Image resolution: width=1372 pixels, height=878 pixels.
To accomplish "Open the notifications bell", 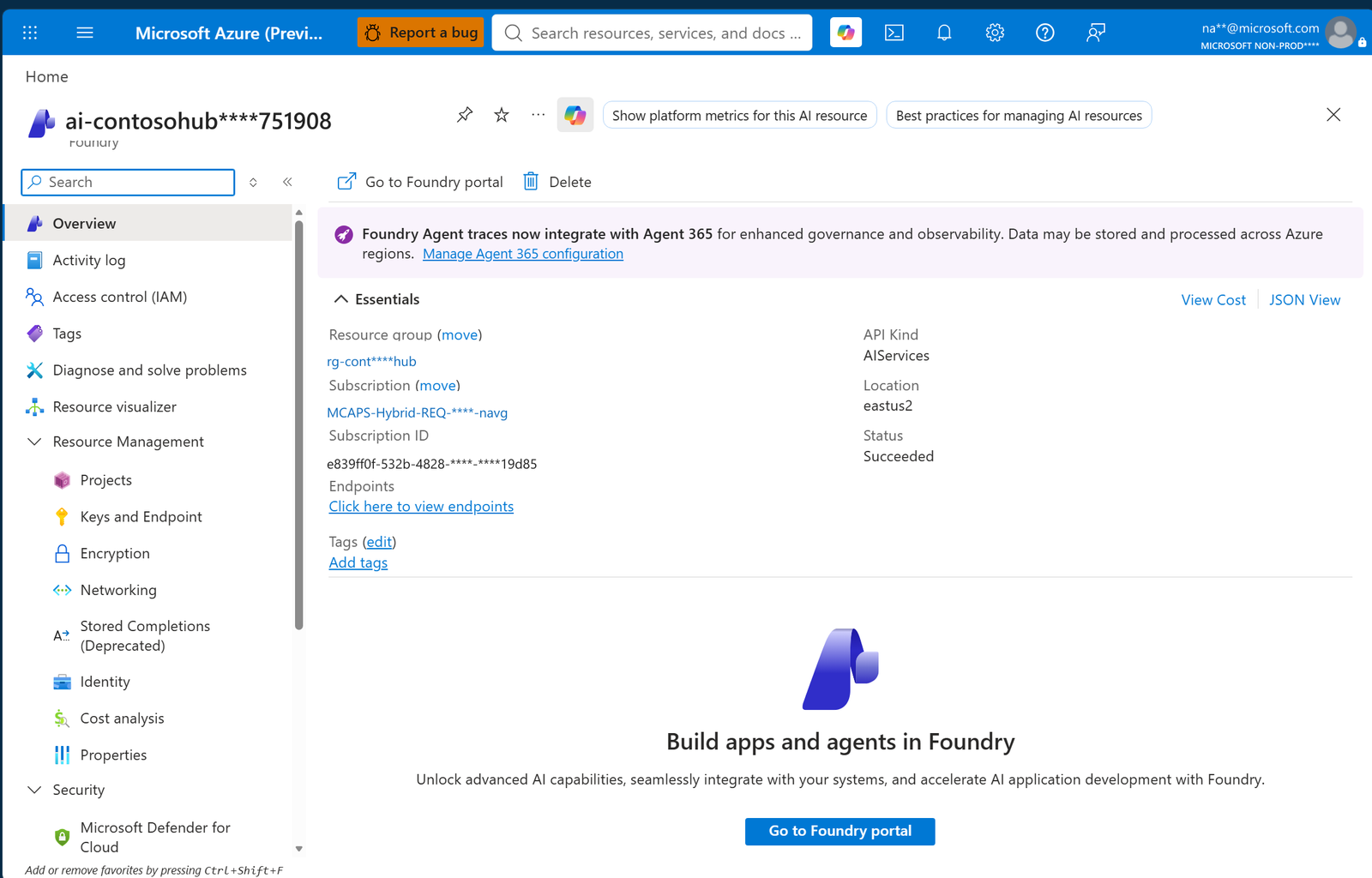I will click(944, 33).
